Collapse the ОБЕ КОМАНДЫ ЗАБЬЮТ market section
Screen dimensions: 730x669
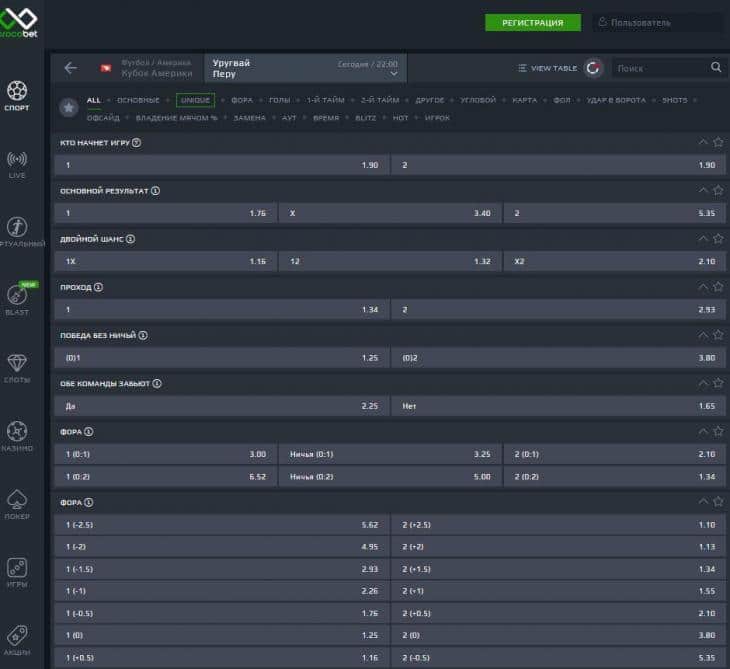[703, 383]
